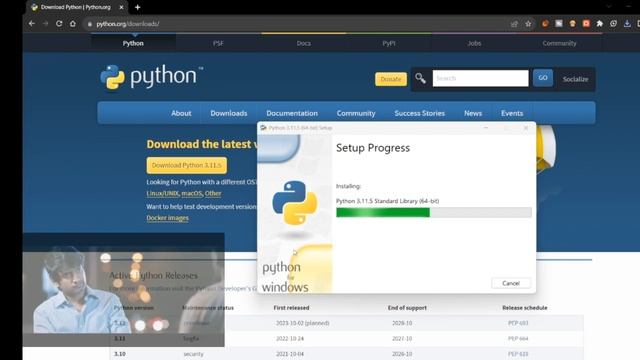Click the End of support column header

pyautogui.click(x=407, y=308)
